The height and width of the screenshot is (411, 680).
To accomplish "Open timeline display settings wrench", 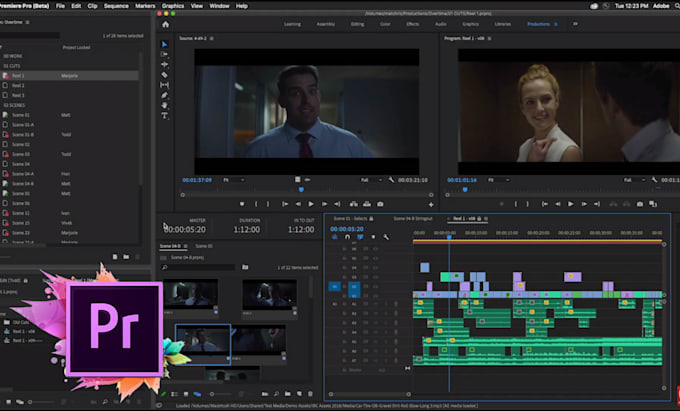I will pos(386,237).
